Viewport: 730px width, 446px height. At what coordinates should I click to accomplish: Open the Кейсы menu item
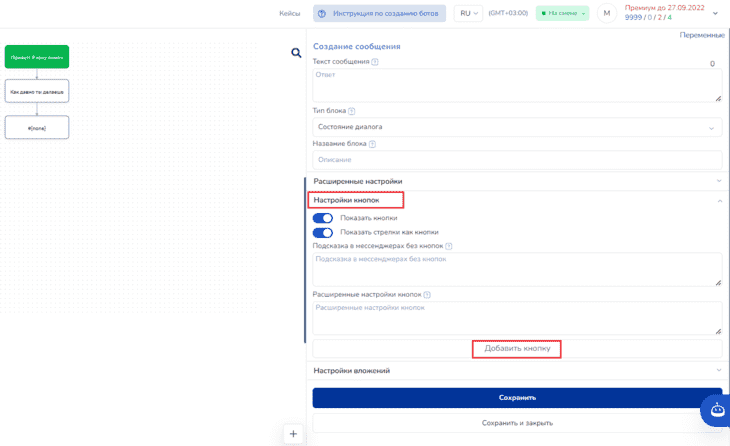(x=289, y=13)
